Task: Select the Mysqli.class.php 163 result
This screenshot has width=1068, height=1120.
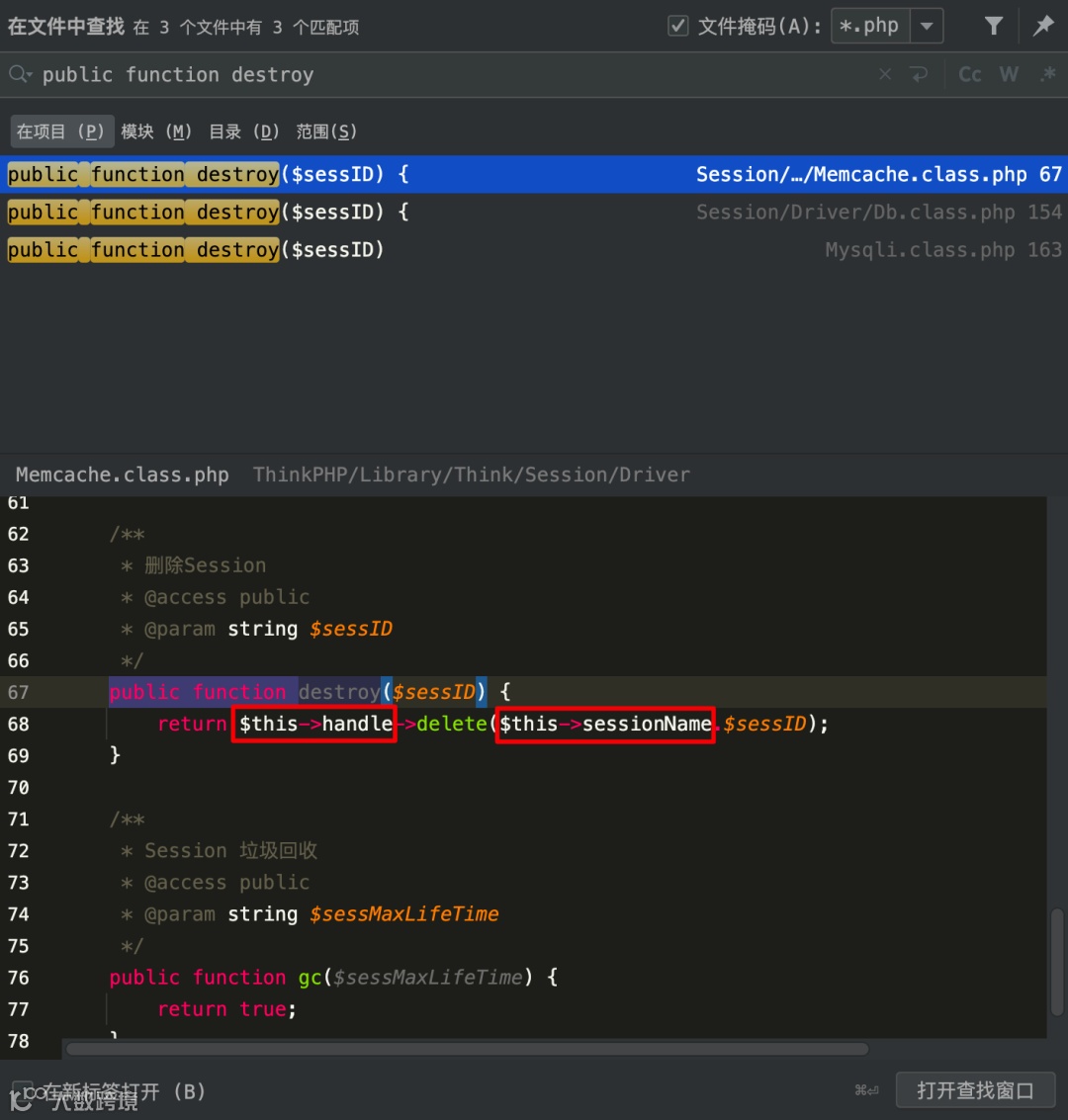Action: pos(534,250)
